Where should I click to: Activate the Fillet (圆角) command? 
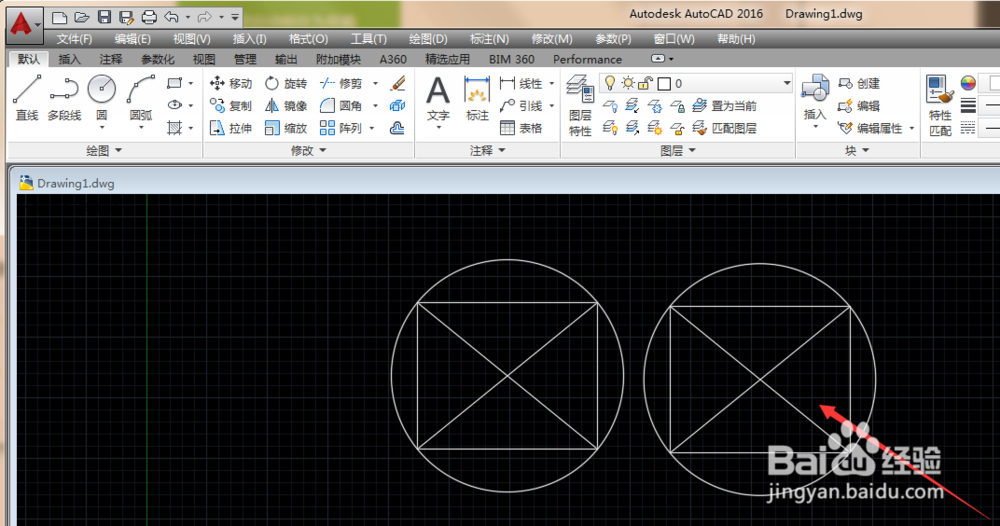[x=341, y=106]
